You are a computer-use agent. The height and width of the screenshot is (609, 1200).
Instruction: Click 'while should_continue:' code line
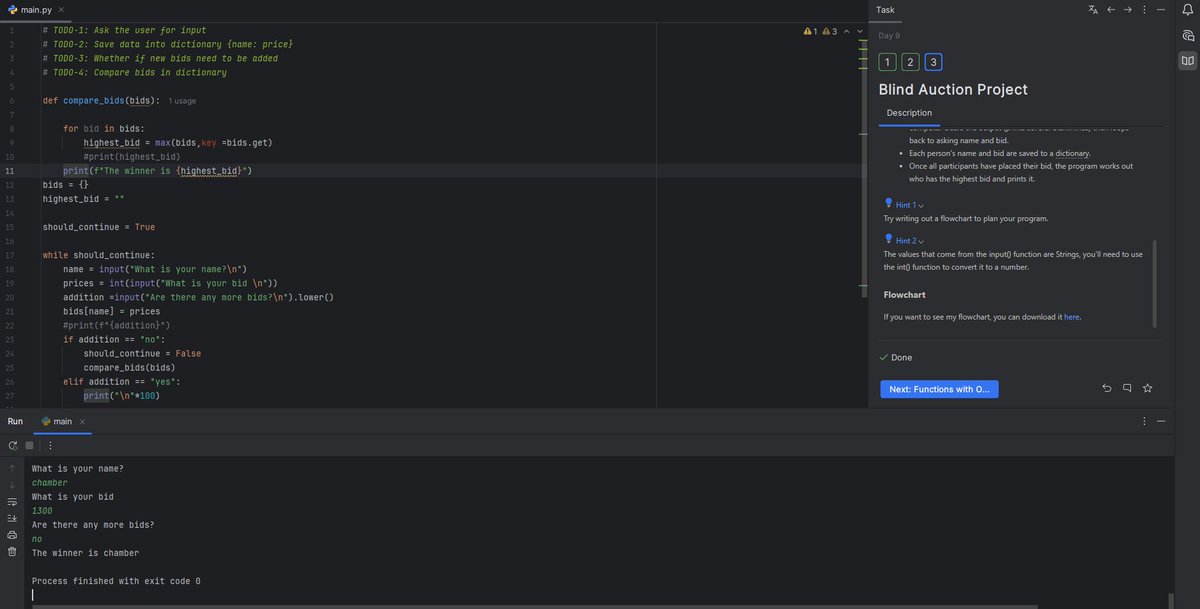[99, 255]
